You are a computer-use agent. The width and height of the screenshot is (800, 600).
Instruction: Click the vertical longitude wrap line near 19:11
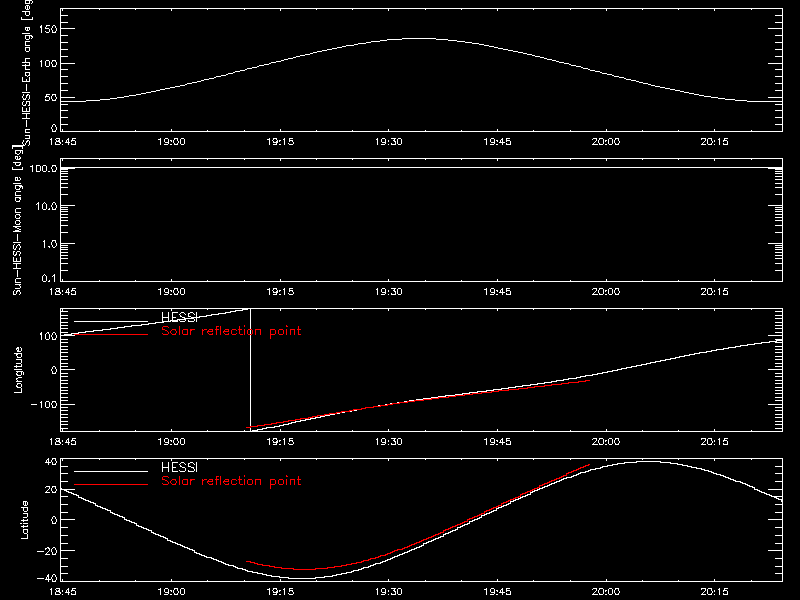[x=251, y=370]
